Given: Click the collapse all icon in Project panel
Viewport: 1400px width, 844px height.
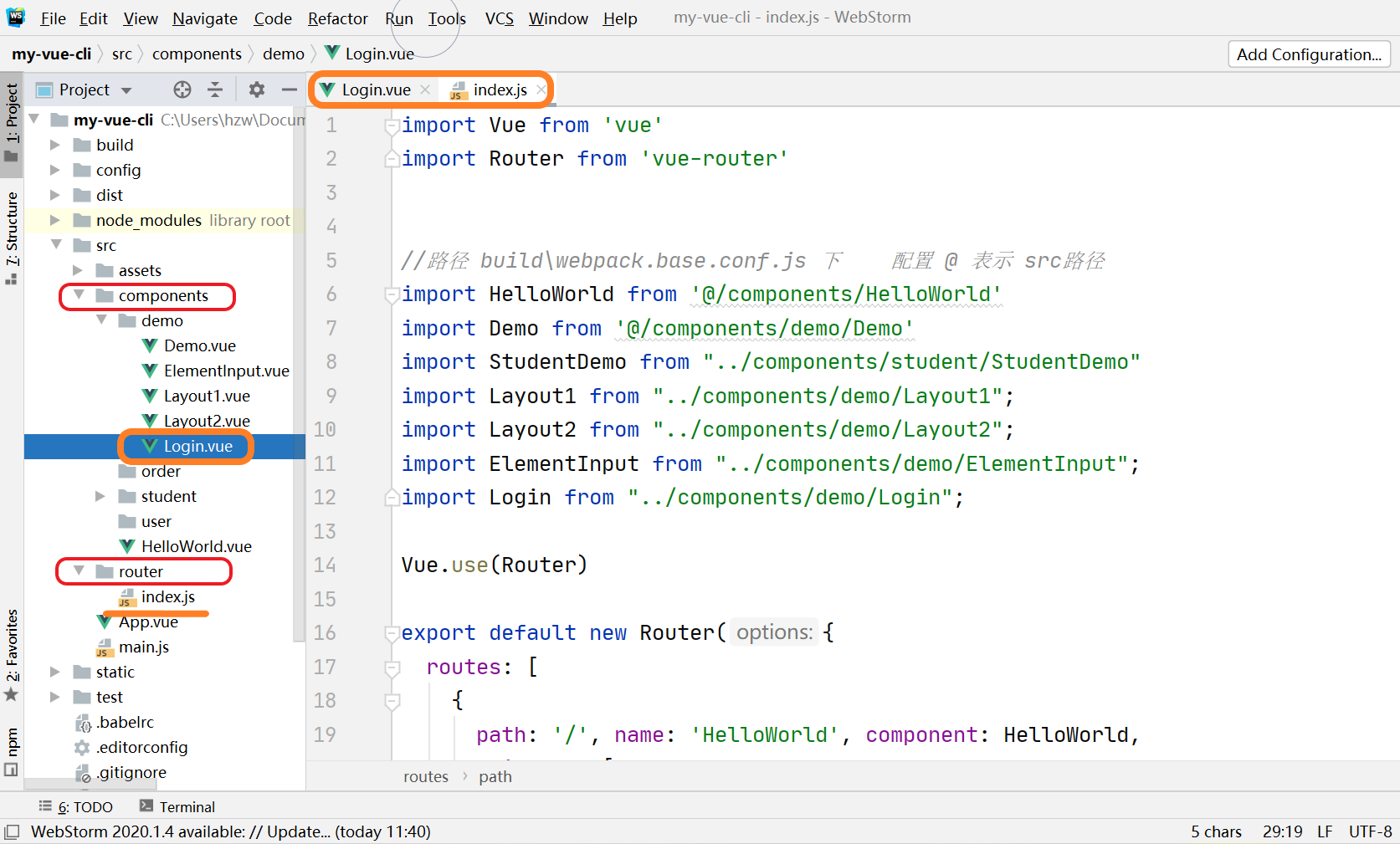Looking at the screenshot, I should pyautogui.click(x=215, y=90).
